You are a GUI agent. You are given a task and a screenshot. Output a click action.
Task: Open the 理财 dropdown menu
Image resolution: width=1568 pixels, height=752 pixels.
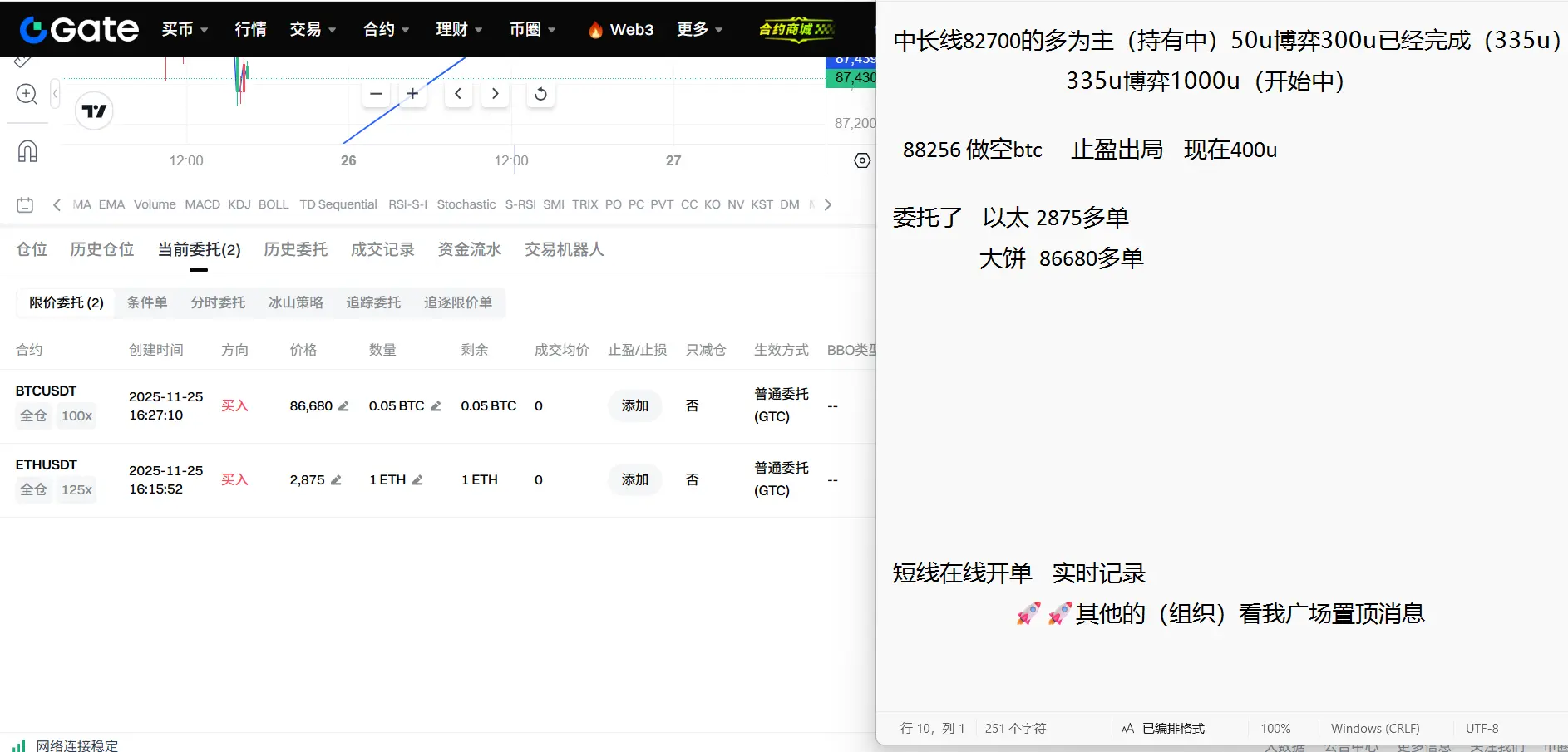pos(459,29)
